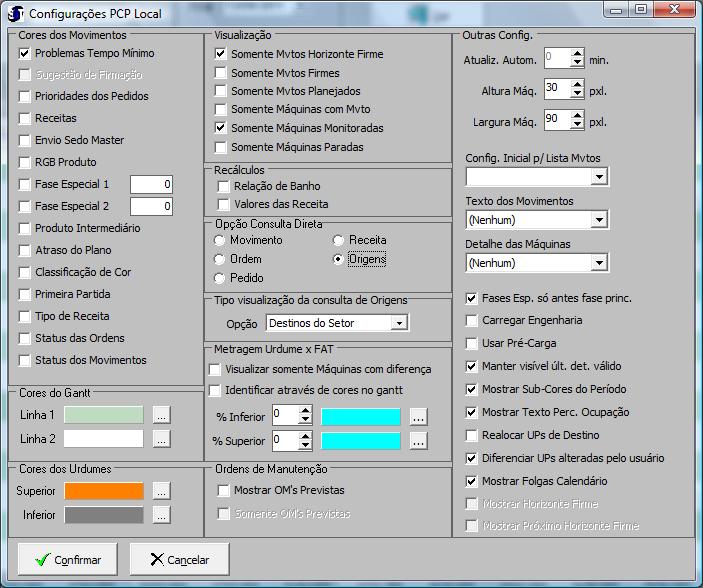Open the Detalhe das Máquinas dropdown
The height and width of the screenshot is (588, 703).
pyautogui.click(x=598, y=264)
